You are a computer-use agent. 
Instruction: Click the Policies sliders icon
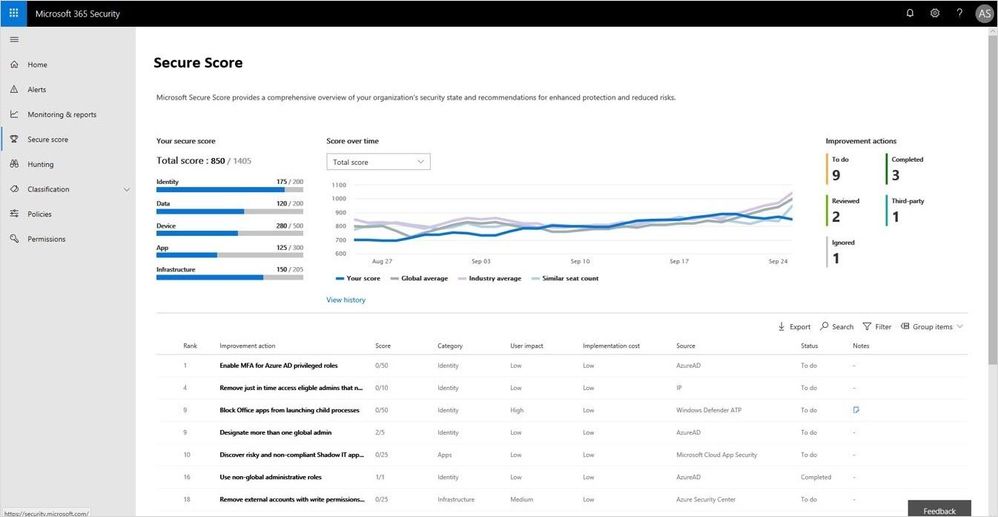pos(14,214)
